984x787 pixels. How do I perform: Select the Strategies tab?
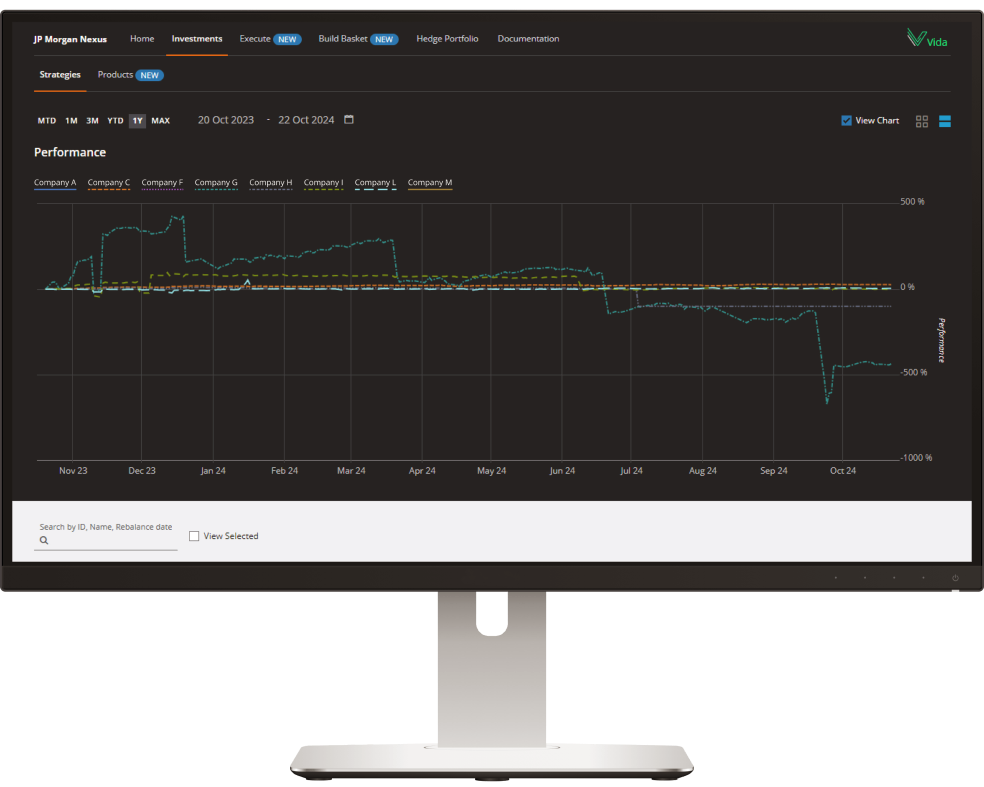tap(60, 75)
